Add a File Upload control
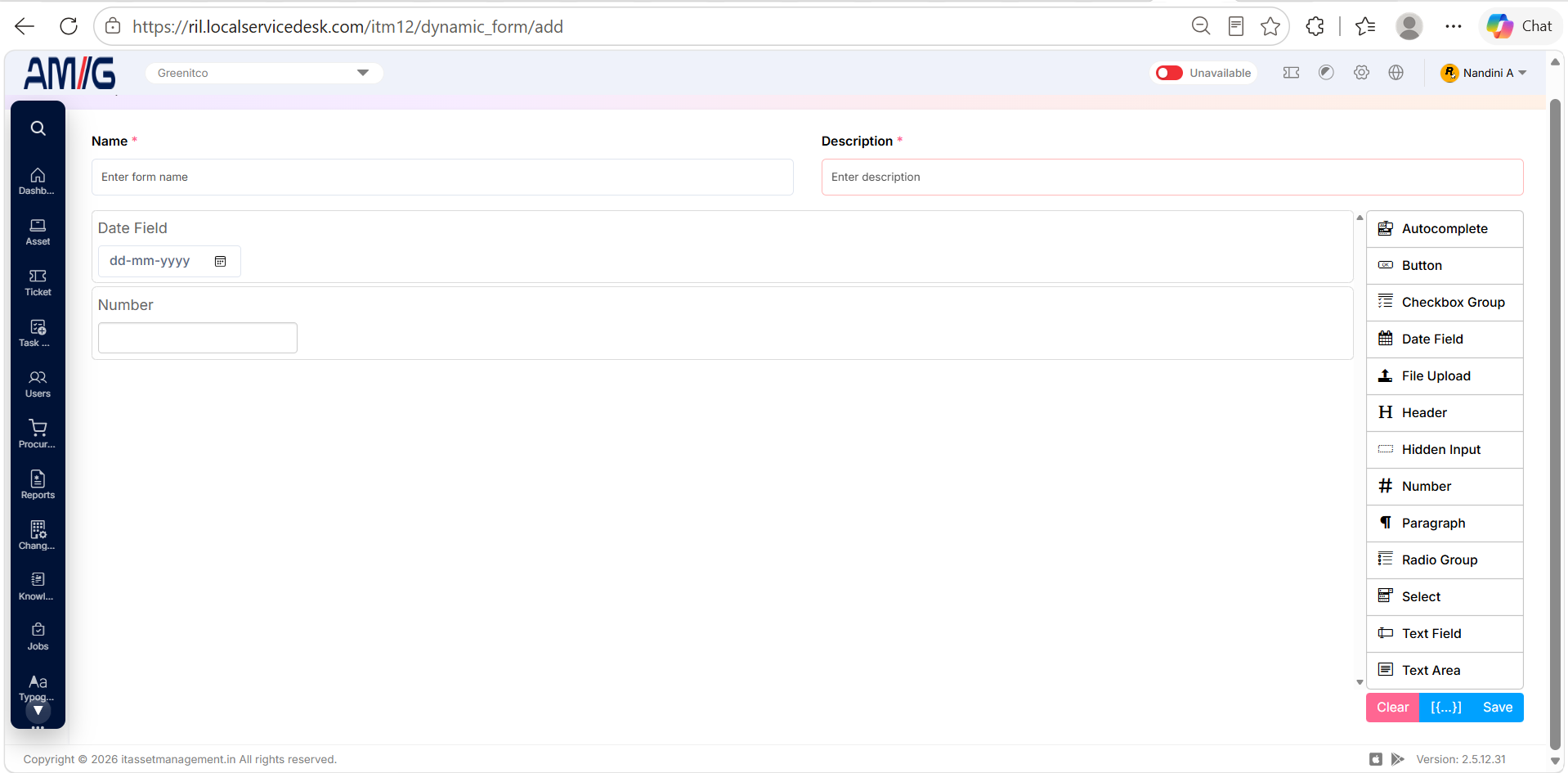This screenshot has height=773, width=1568. point(1445,376)
